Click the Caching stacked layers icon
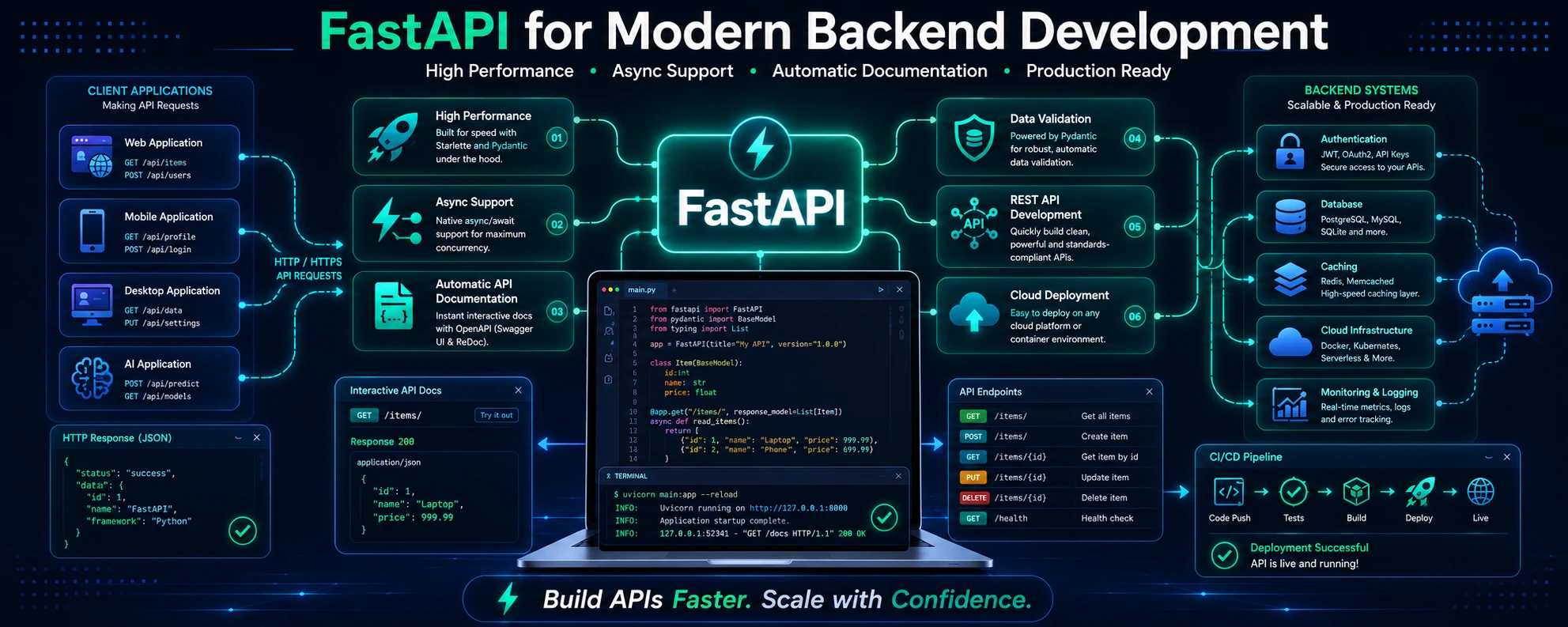The image size is (1568, 627). coord(1290,280)
